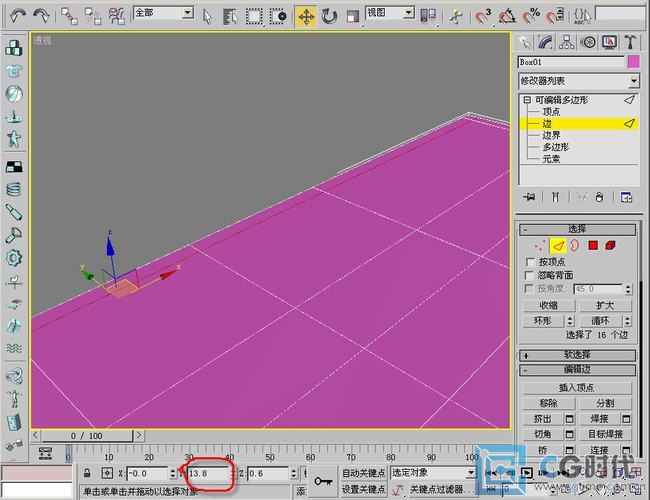Open the Modify panel tab
This screenshot has width=650, height=500.
546,42
